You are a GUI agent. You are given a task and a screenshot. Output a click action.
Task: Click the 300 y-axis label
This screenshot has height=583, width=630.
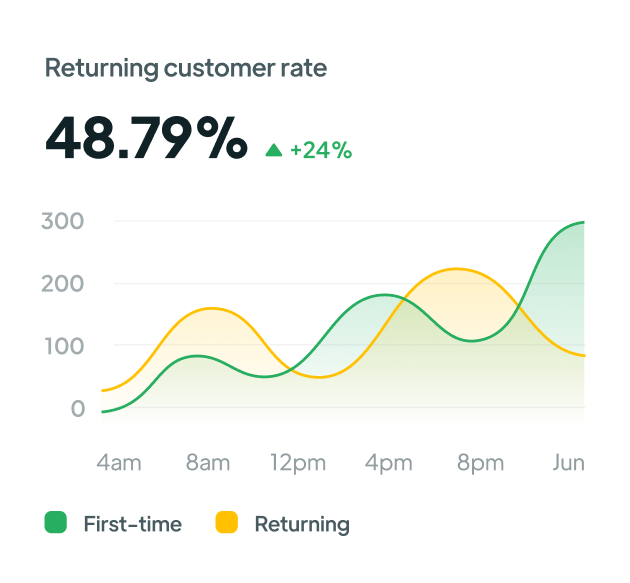(x=63, y=221)
